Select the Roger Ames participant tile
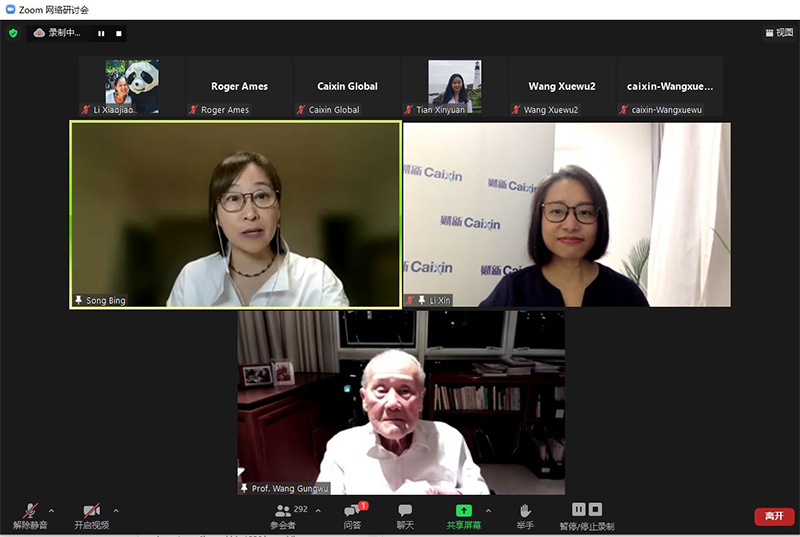 tap(239, 86)
